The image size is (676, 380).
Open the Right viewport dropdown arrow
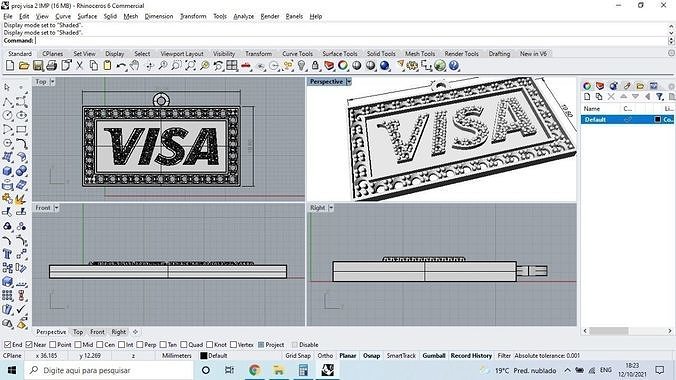[x=331, y=208]
